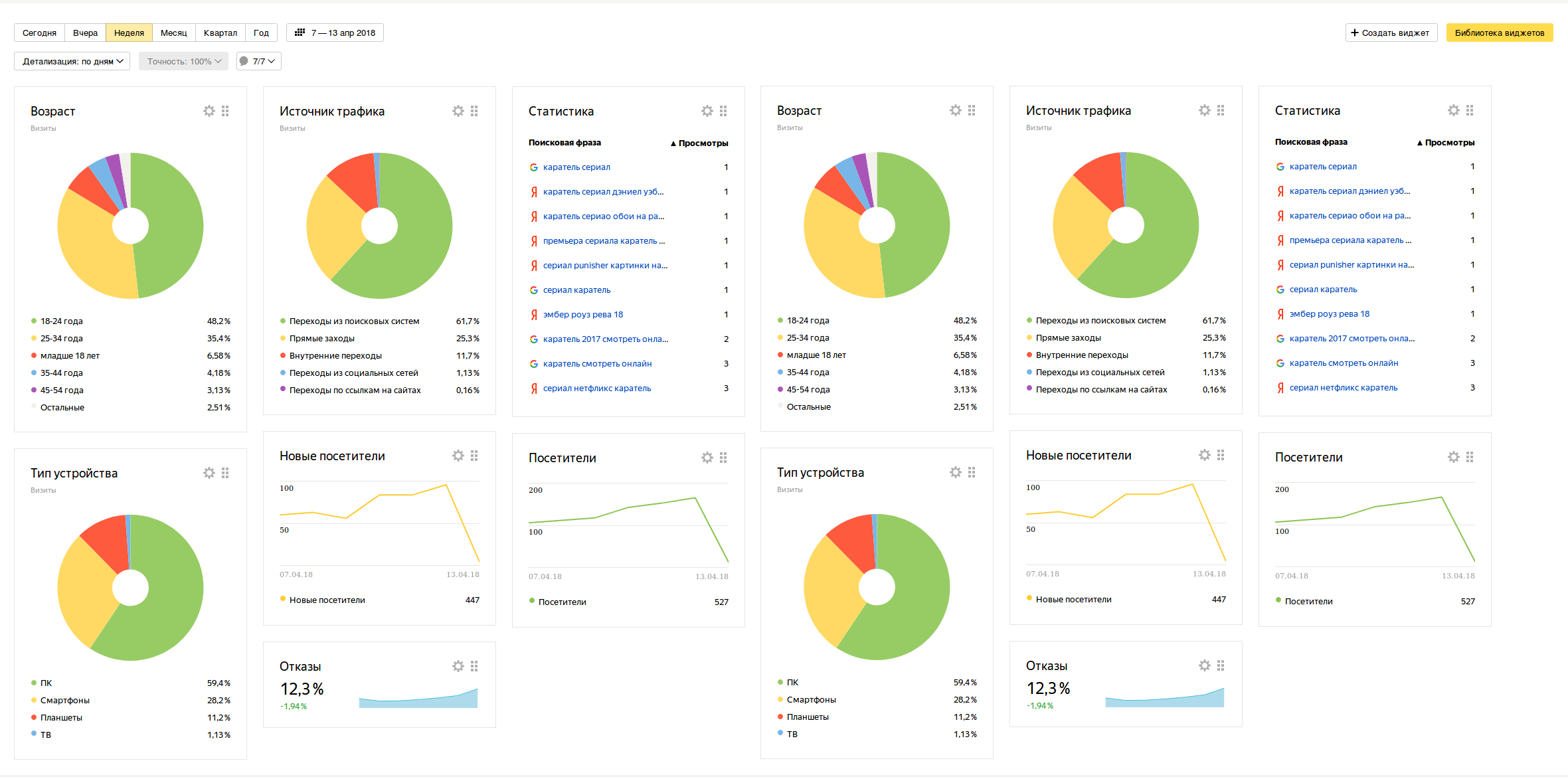Screen dimensions: 1568x779
Task: Open 'каратель смотреть онлайн' link in left Статистика
Action: 597,364
